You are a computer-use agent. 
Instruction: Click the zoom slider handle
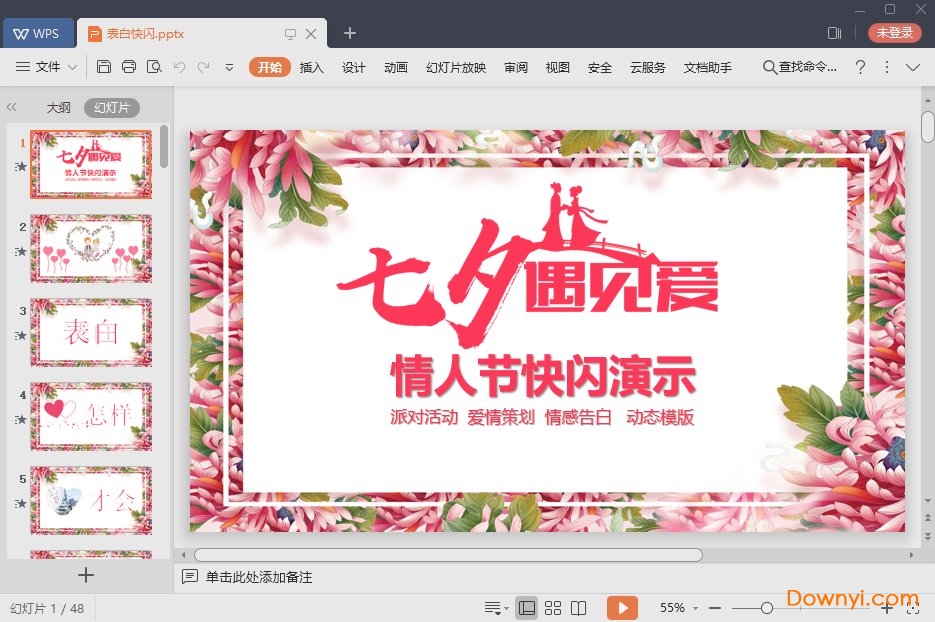click(766, 607)
